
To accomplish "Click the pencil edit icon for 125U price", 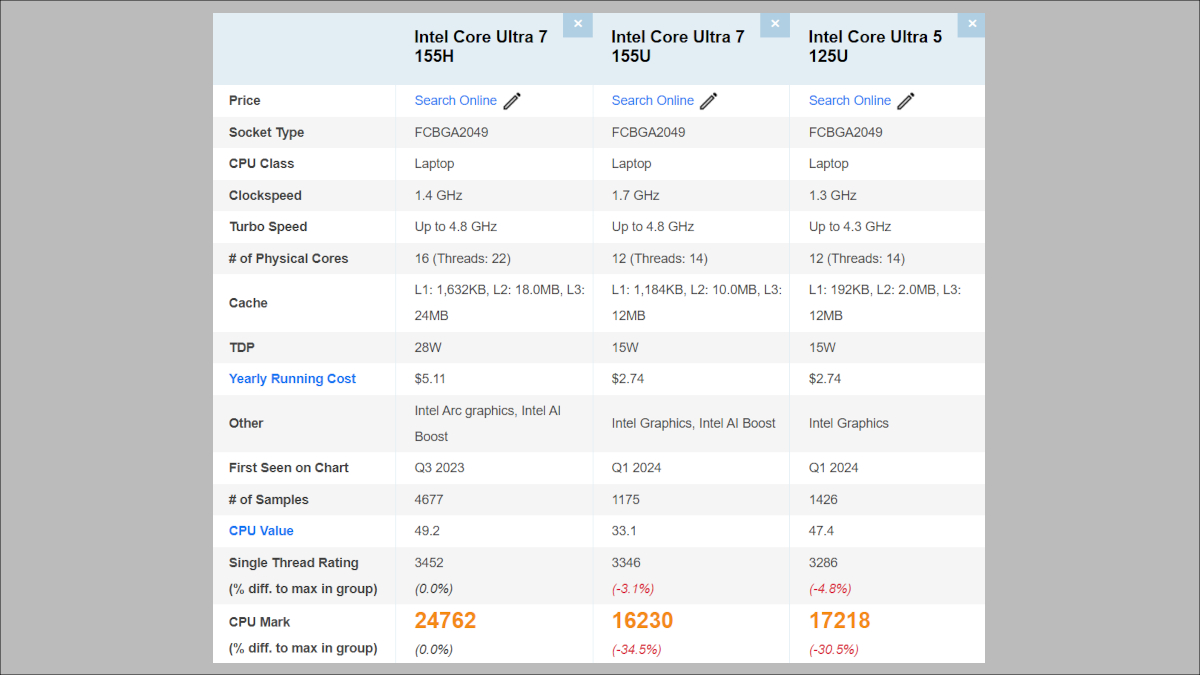I will coord(906,101).
